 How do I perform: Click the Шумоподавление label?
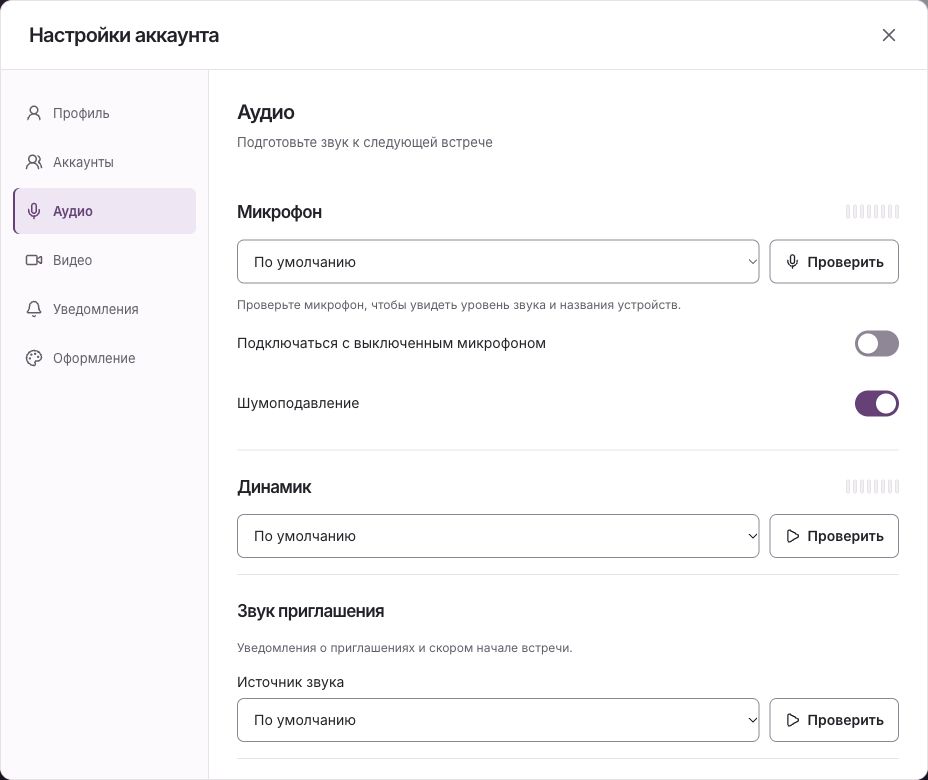pos(298,404)
